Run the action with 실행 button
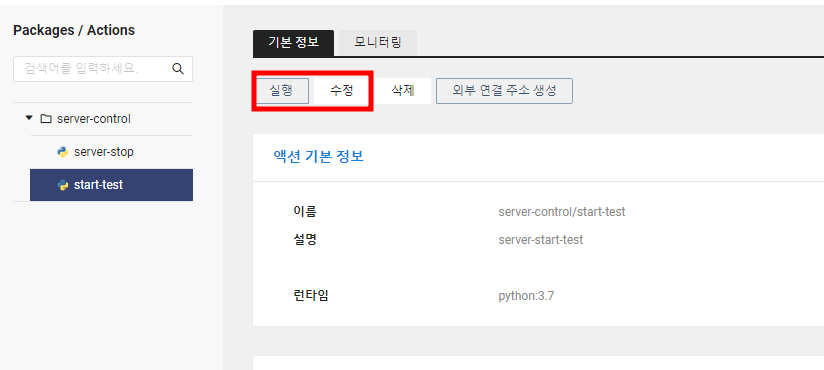 282,91
